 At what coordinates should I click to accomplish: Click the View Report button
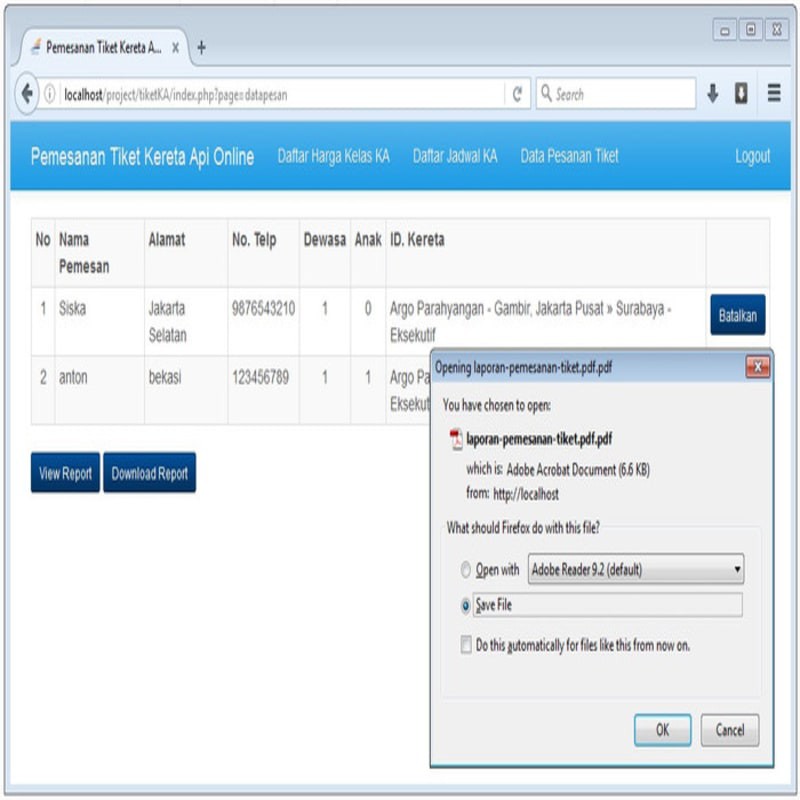point(65,471)
